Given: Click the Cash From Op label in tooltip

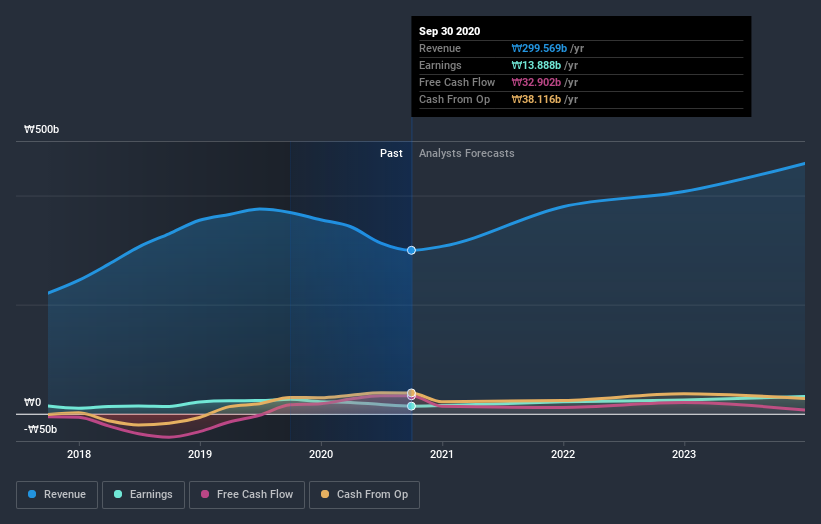Looking at the screenshot, I should tap(454, 99).
